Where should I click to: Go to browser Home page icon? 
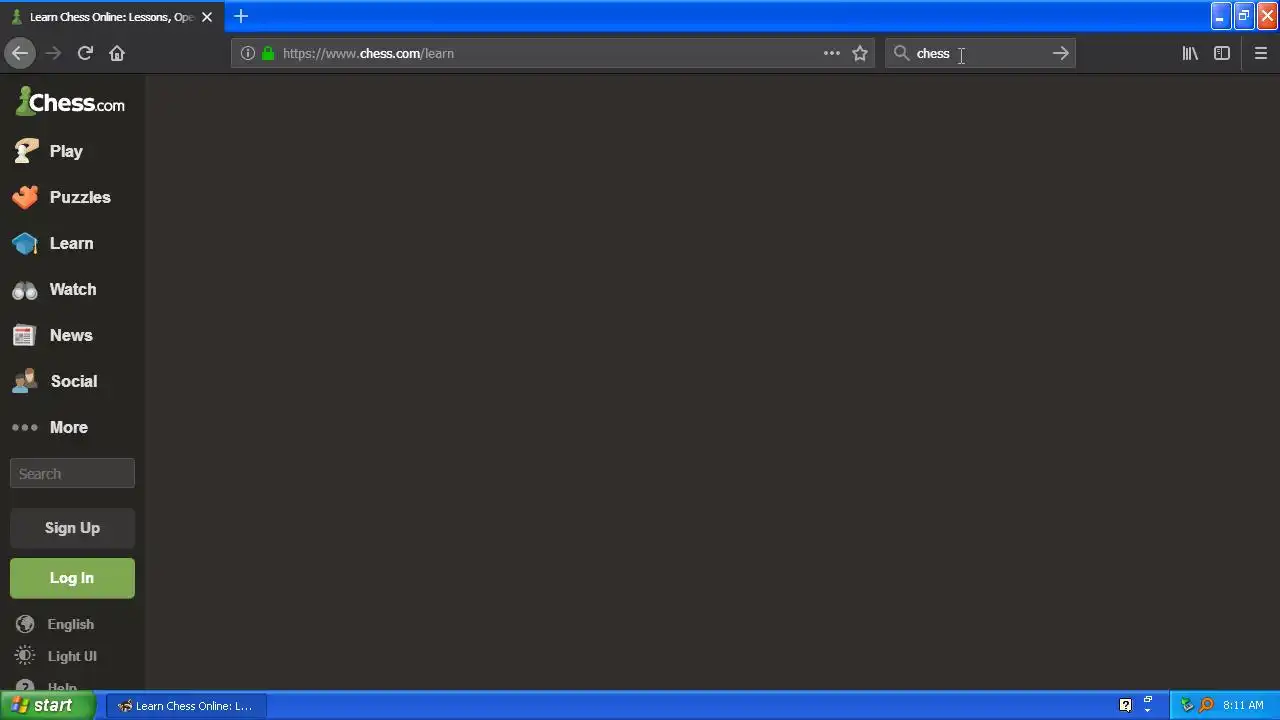pyautogui.click(x=117, y=53)
